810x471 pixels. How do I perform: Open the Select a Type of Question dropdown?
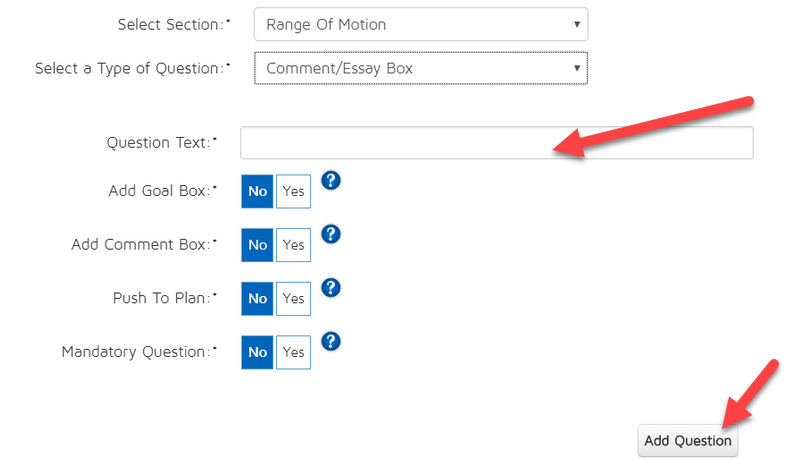click(420, 68)
